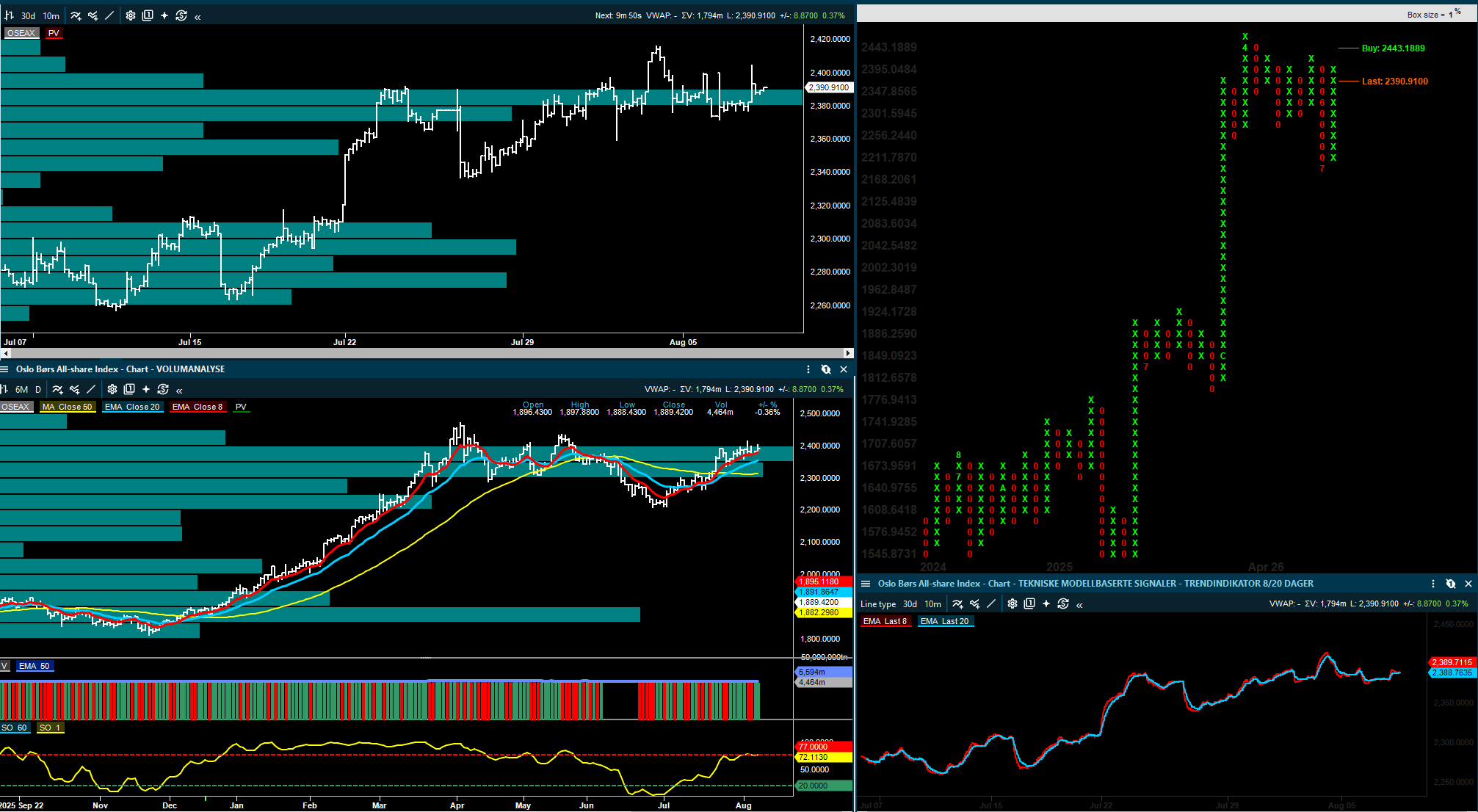Open the 10m interval dropdown in TRENDINDIKATOR
The image size is (1478, 812).
[x=933, y=604]
